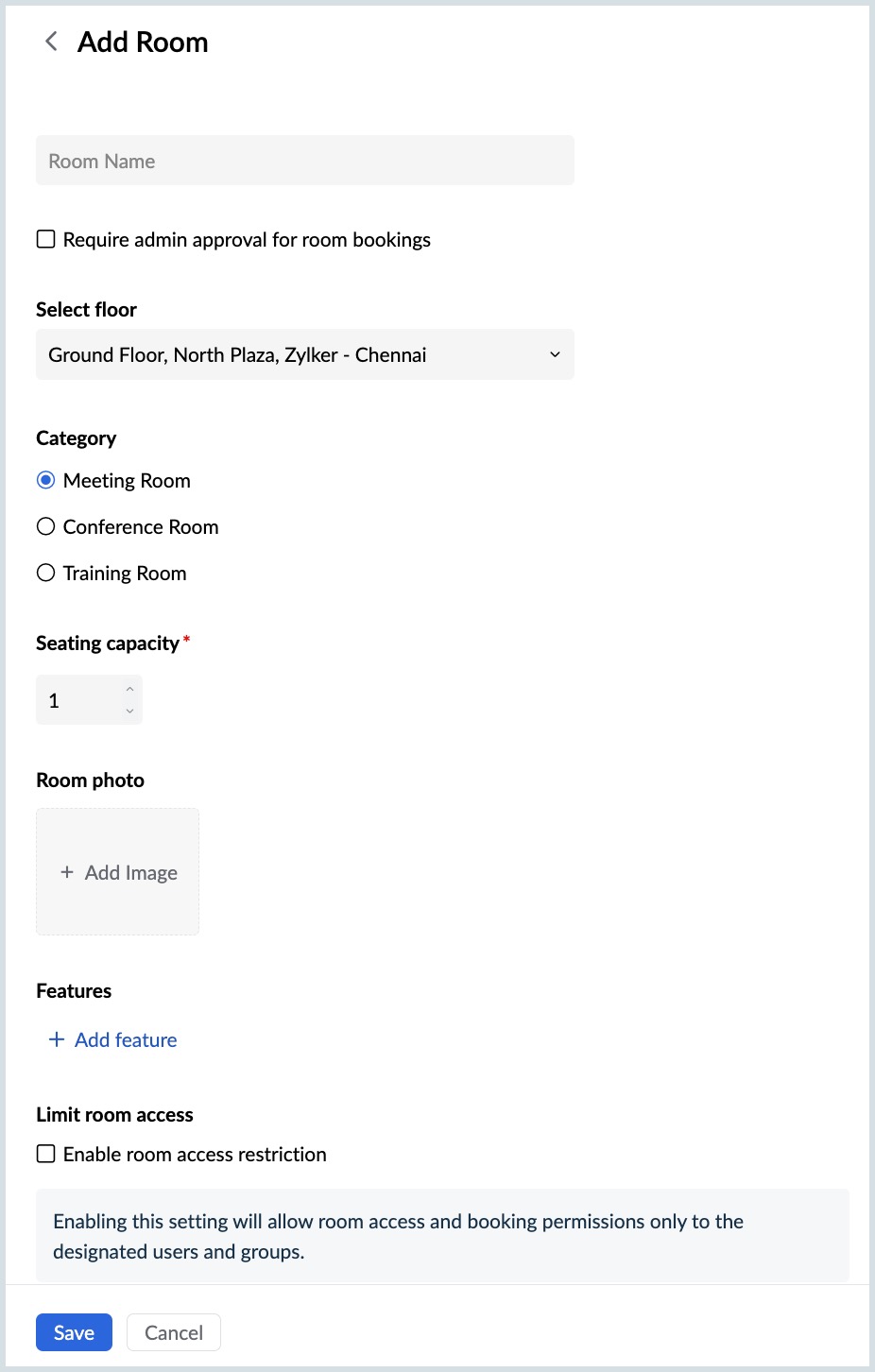
Task: Click the Add feature link
Action: 126,1039
